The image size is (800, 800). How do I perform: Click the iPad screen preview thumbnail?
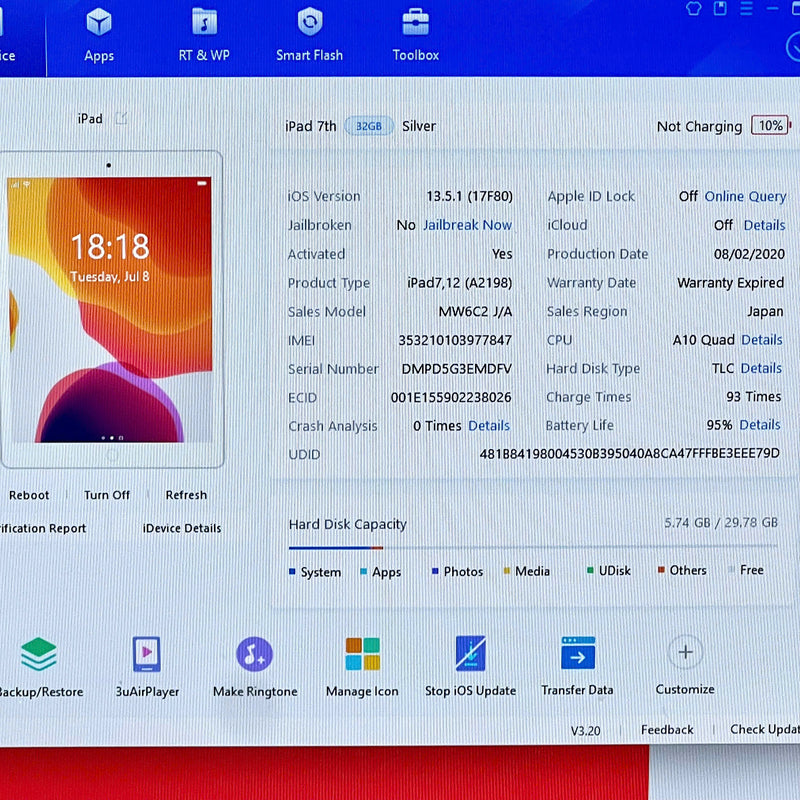click(x=110, y=310)
